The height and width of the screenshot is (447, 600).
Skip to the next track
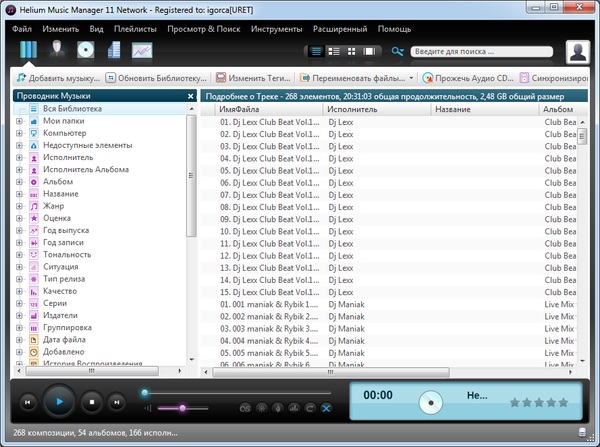point(117,402)
